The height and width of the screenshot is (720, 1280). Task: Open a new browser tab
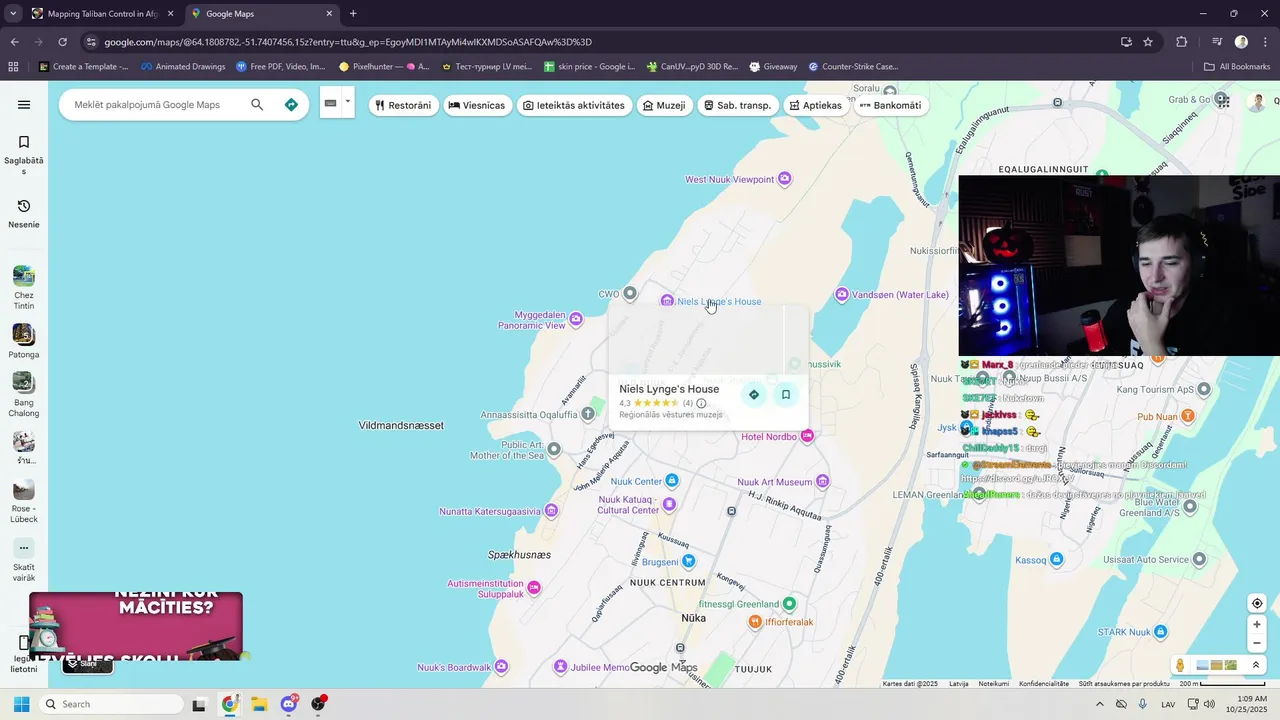(353, 14)
